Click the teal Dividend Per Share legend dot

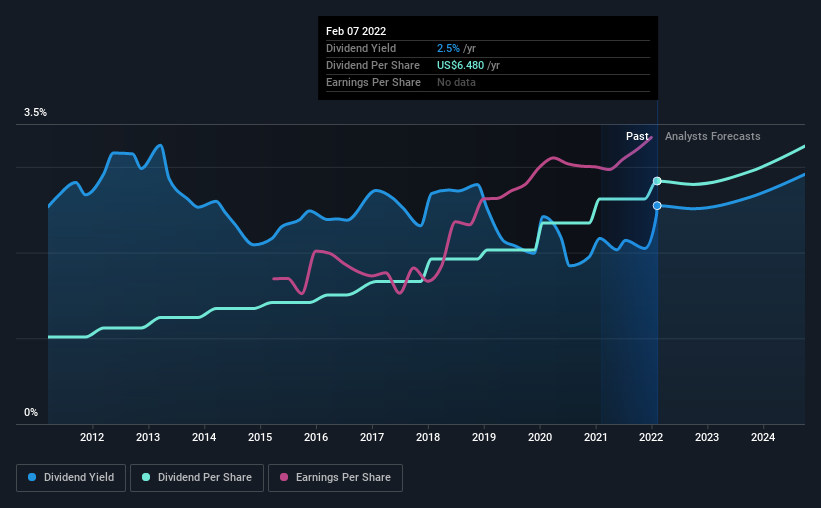click(x=146, y=477)
